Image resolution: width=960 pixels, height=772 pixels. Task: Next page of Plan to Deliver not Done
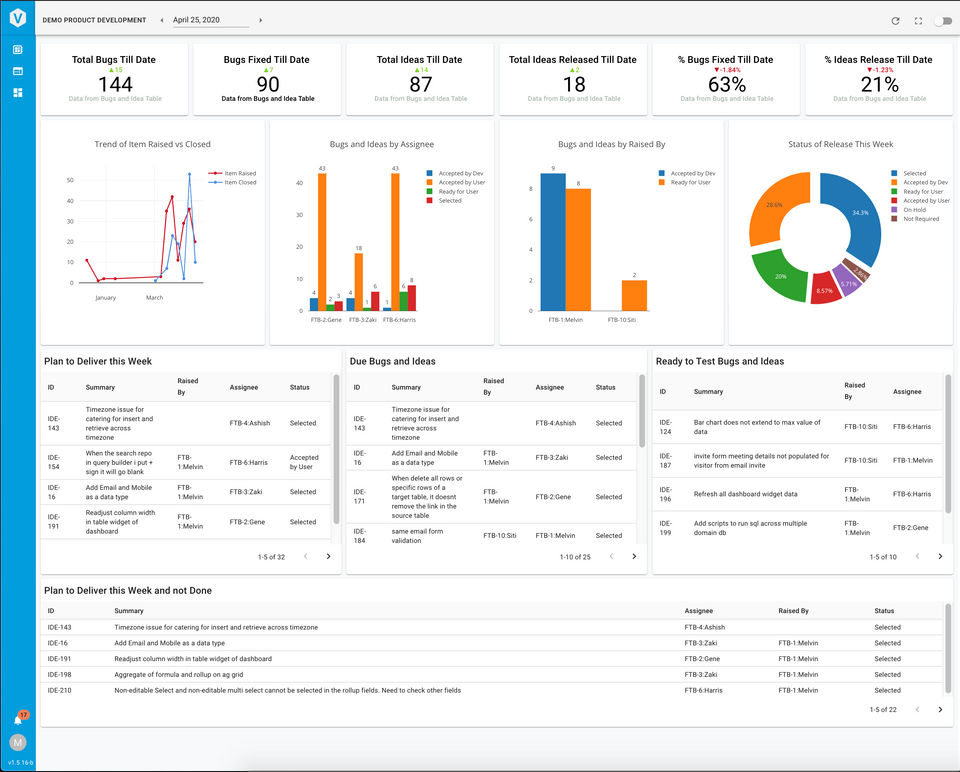click(x=940, y=710)
